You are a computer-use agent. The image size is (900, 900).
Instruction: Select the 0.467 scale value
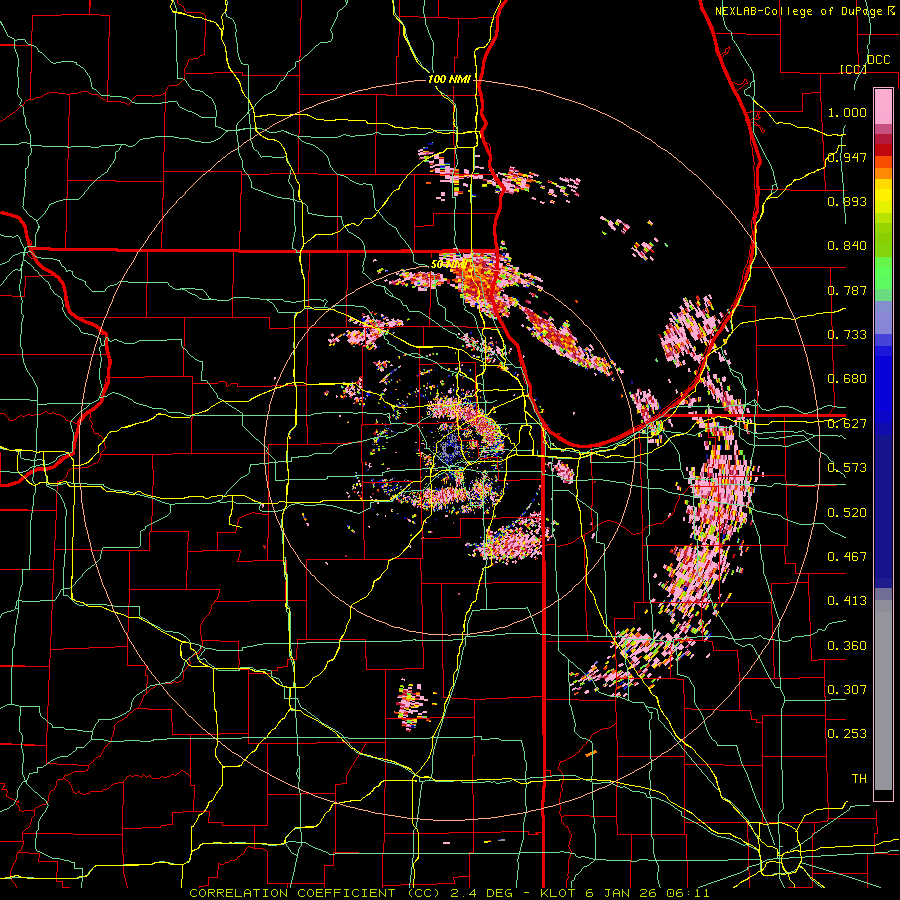click(847, 557)
